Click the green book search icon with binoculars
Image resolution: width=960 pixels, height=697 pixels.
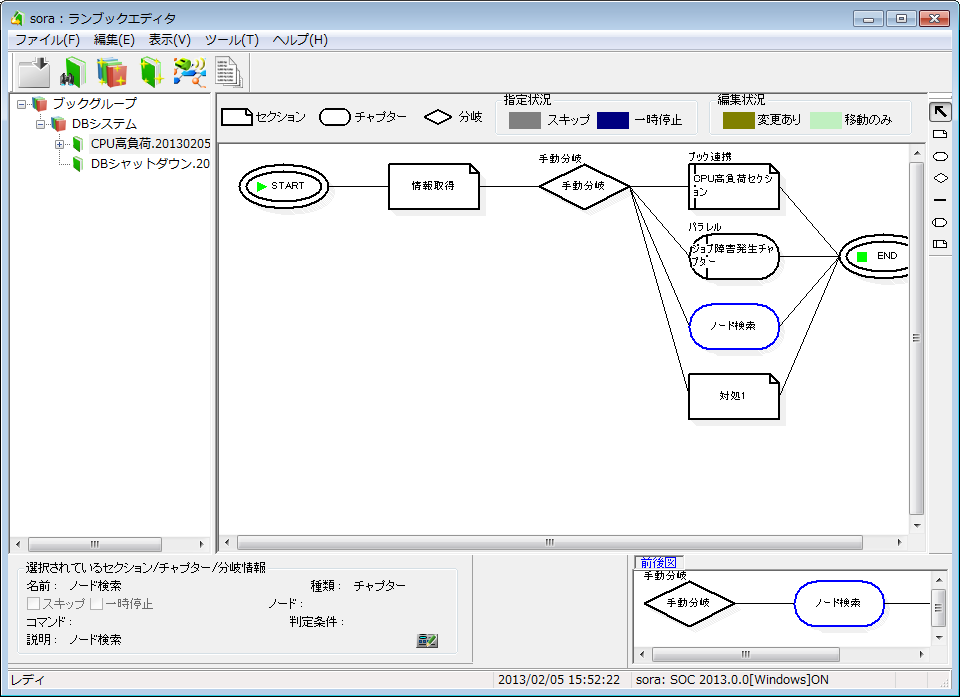(x=73, y=72)
